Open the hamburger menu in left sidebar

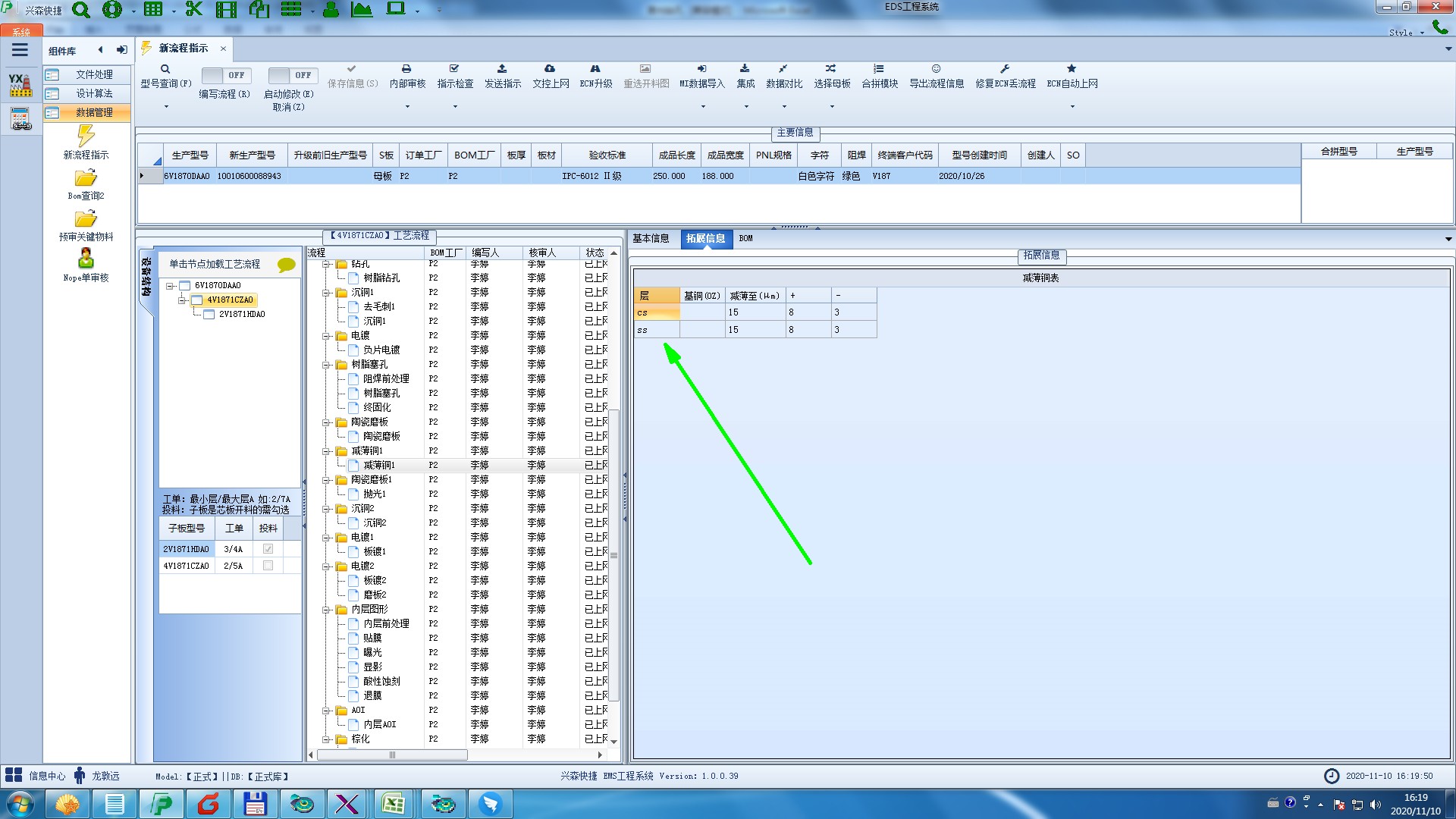20,50
